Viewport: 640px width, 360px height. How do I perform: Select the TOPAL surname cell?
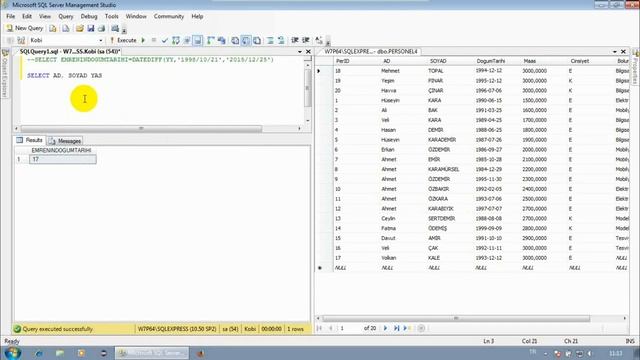[450, 71]
